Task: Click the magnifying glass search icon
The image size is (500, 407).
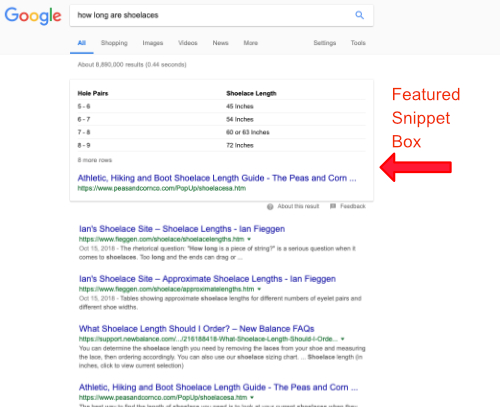Action: (359, 15)
